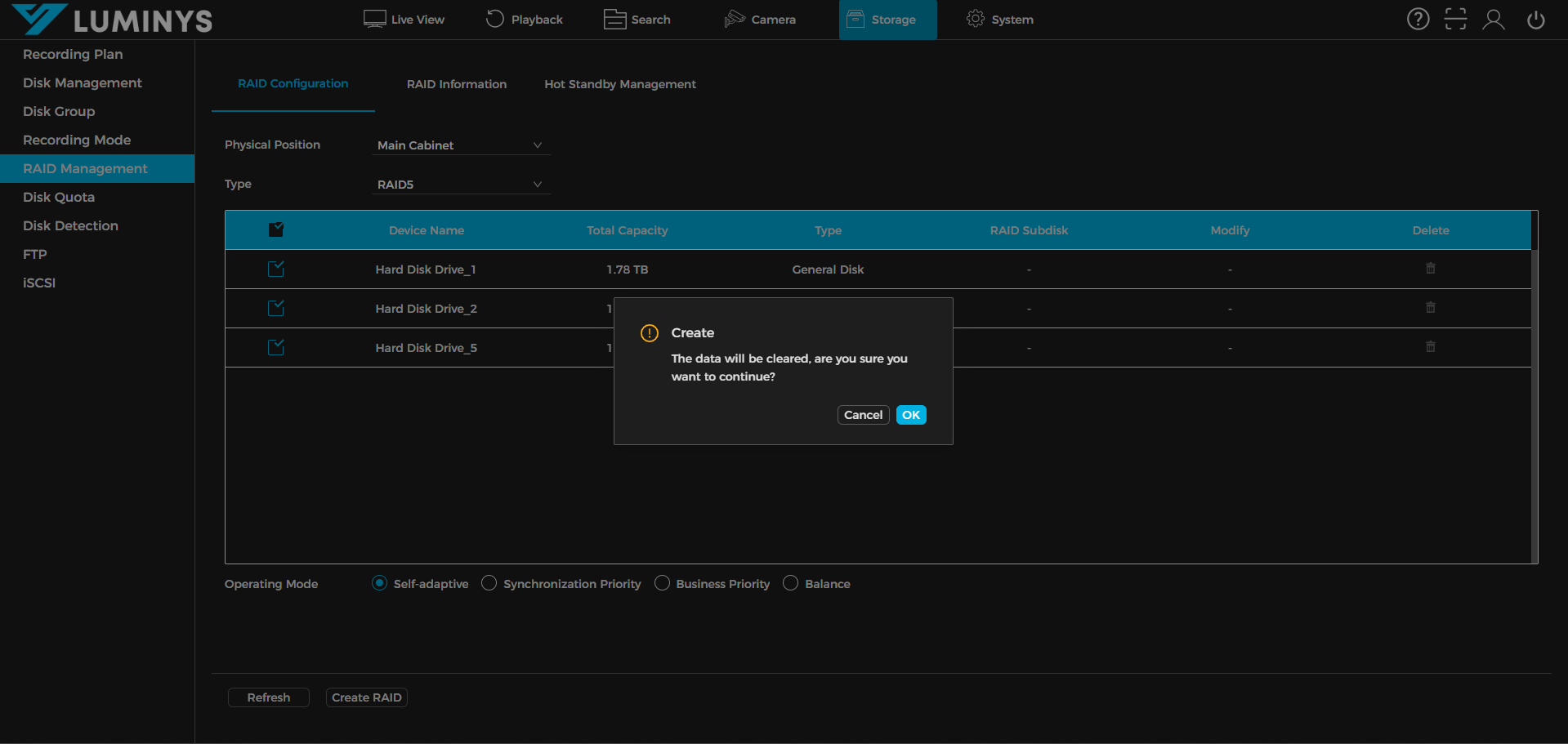Open the user account icon

click(1494, 20)
